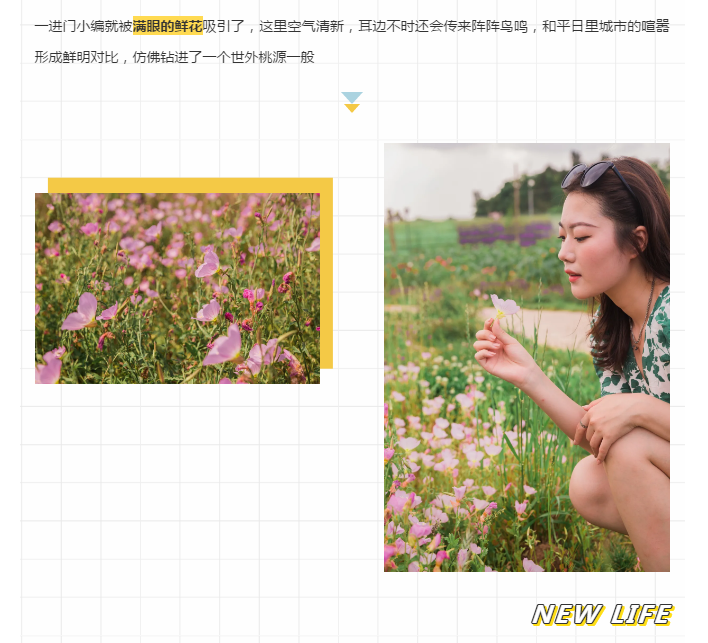708x643 pixels.
Task: Click the highlighted text 满眼的鲜花
Action: (x=168, y=26)
